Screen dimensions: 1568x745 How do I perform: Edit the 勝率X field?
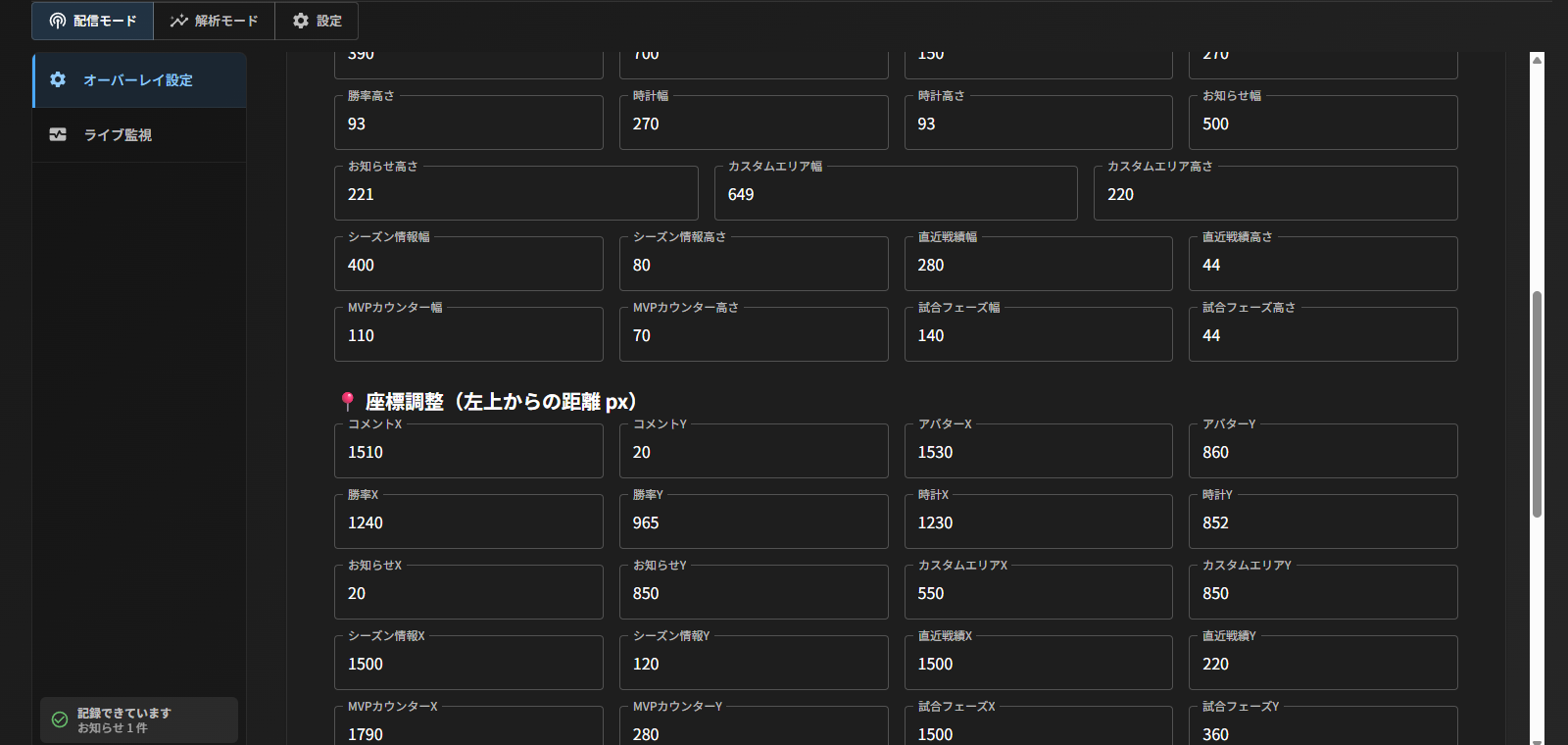coord(468,521)
